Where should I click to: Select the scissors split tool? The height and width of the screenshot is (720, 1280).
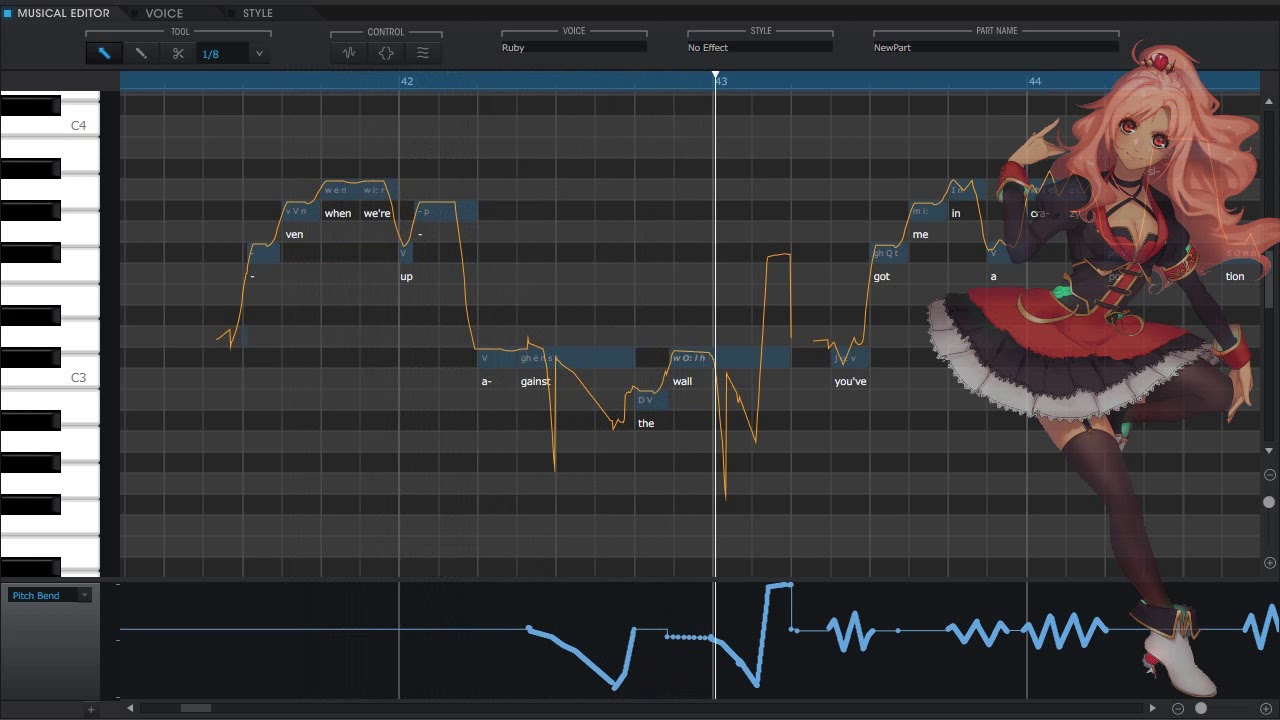click(x=178, y=53)
